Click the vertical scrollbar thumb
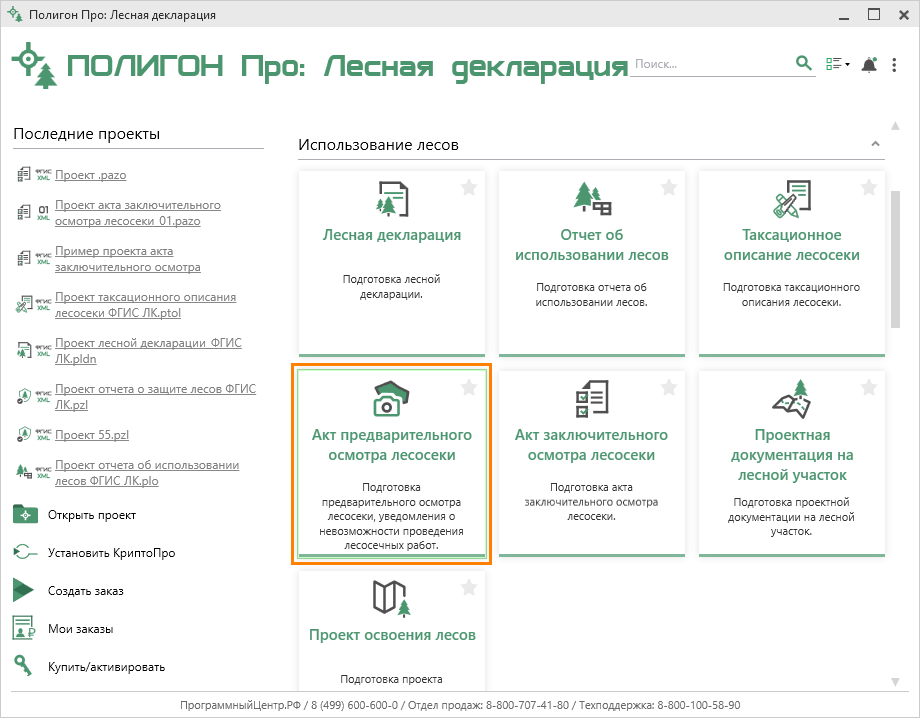 click(895, 259)
